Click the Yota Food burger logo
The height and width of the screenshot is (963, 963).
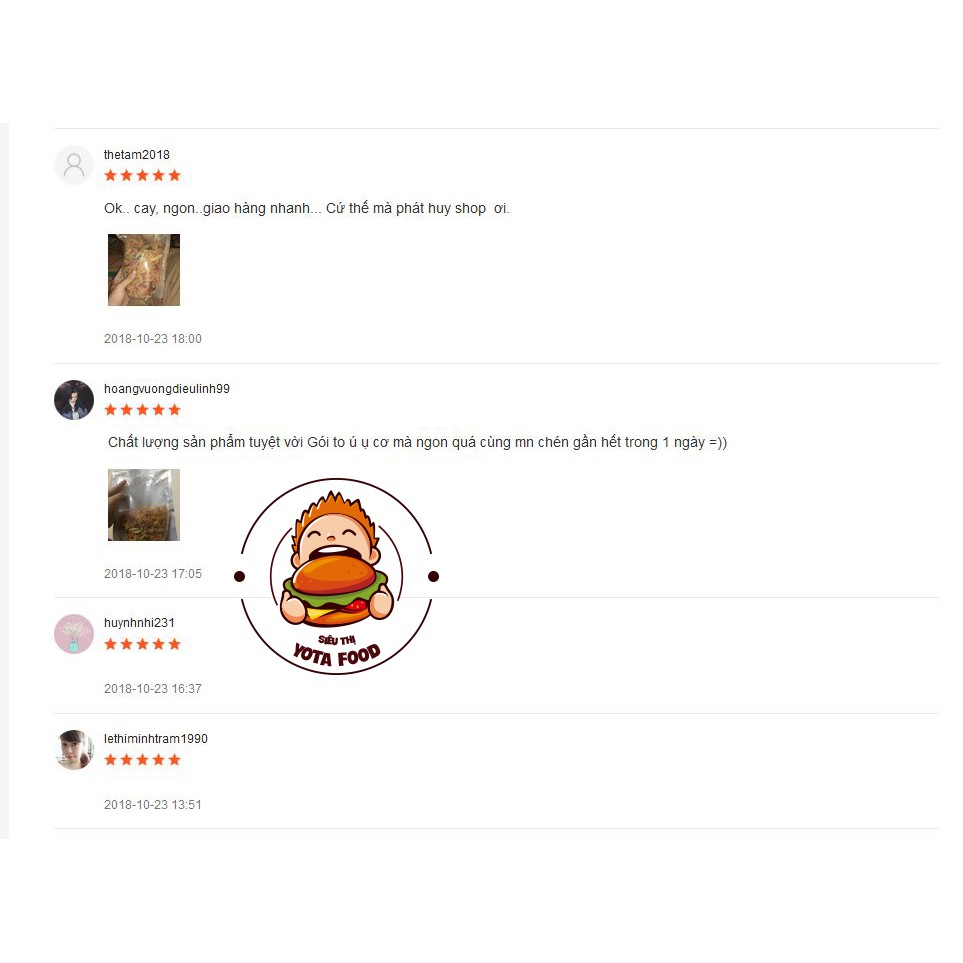click(x=337, y=576)
